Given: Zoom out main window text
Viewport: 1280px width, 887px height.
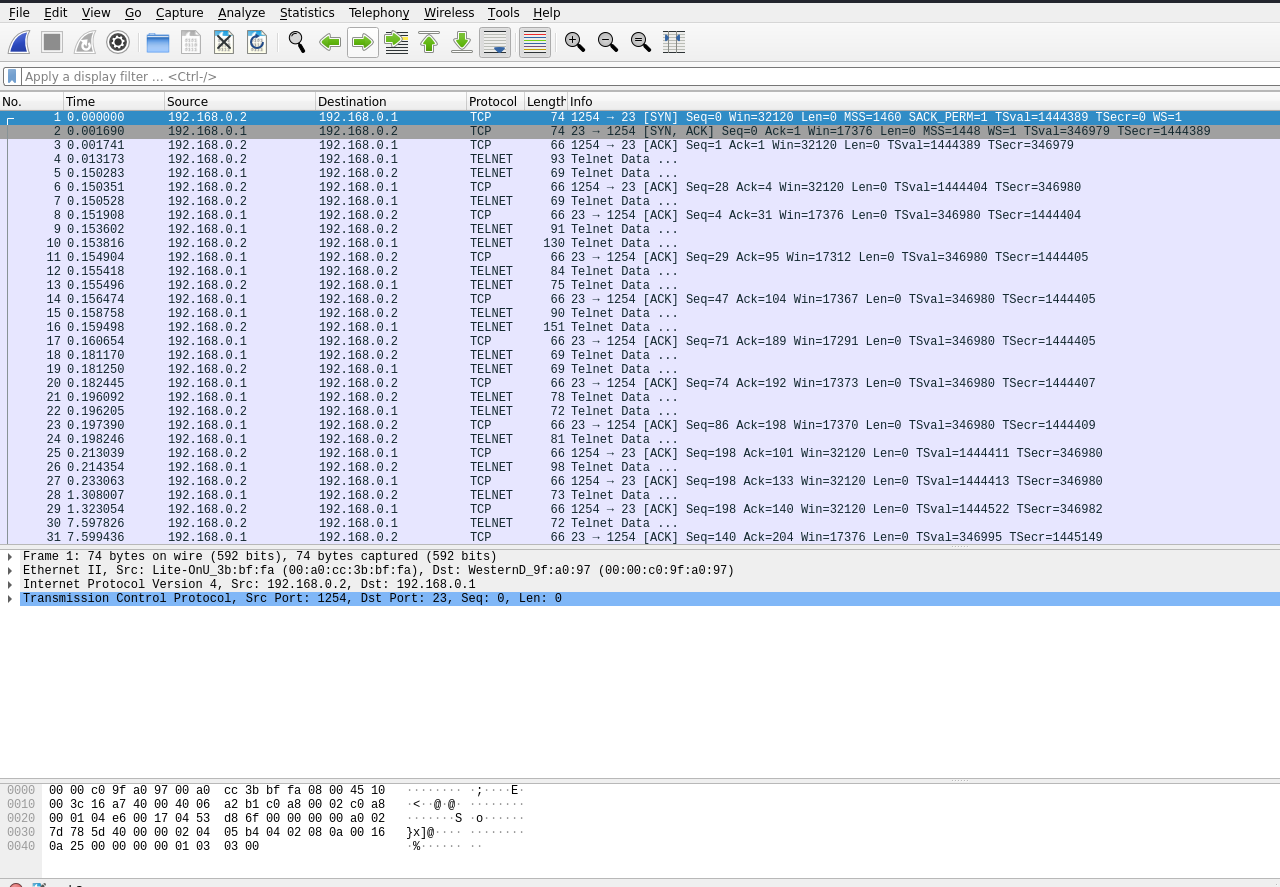Looking at the screenshot, I should (x=608, y=42).
